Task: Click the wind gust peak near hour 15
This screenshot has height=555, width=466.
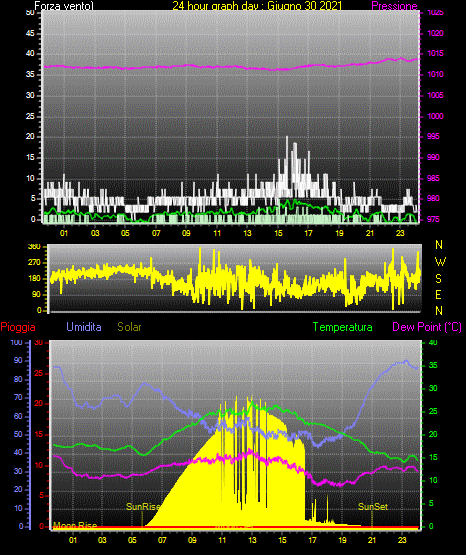Action: point(287,137)
